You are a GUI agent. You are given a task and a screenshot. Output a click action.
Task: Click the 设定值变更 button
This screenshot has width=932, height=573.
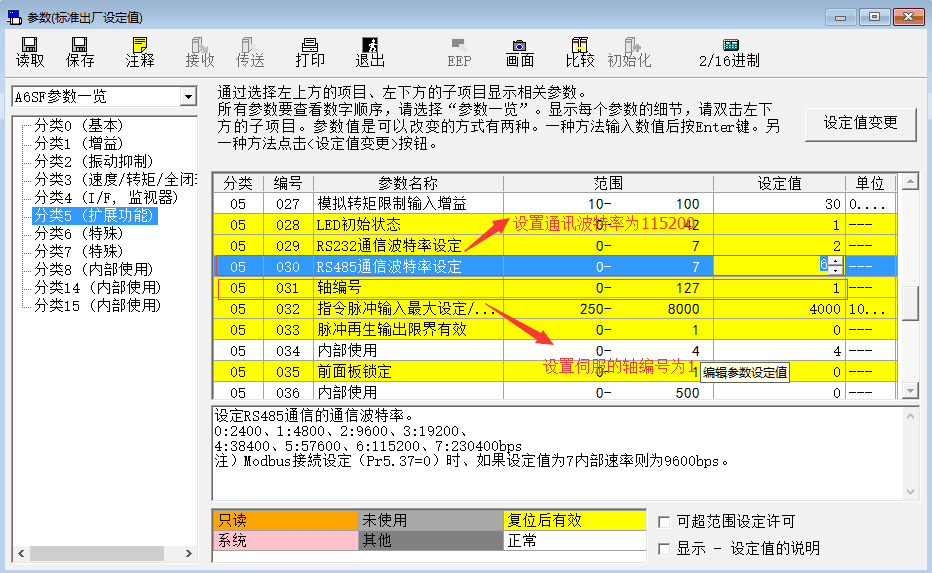tap(860, 123)
